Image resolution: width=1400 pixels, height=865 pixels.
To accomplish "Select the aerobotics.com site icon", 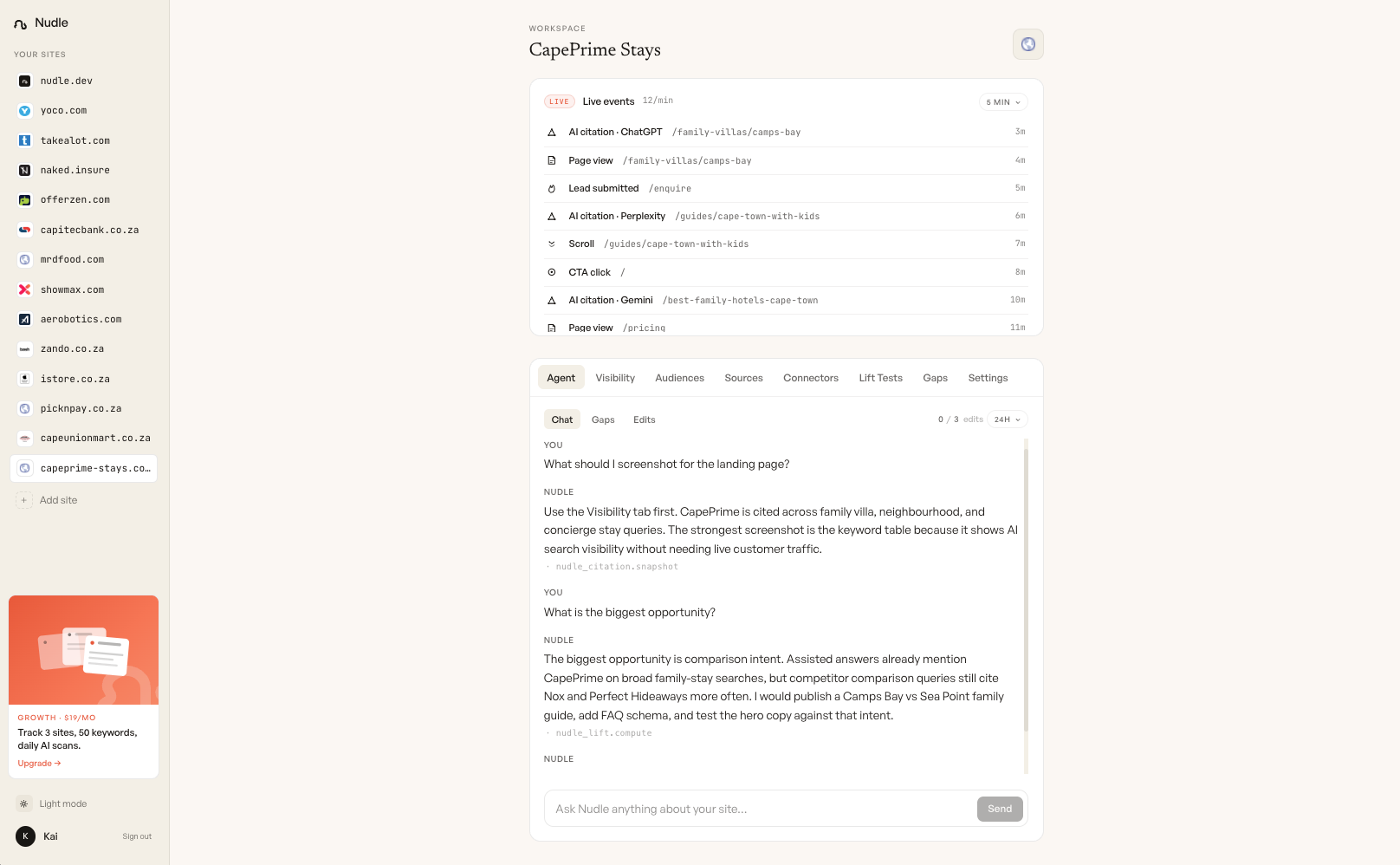I will coord(25,319).
